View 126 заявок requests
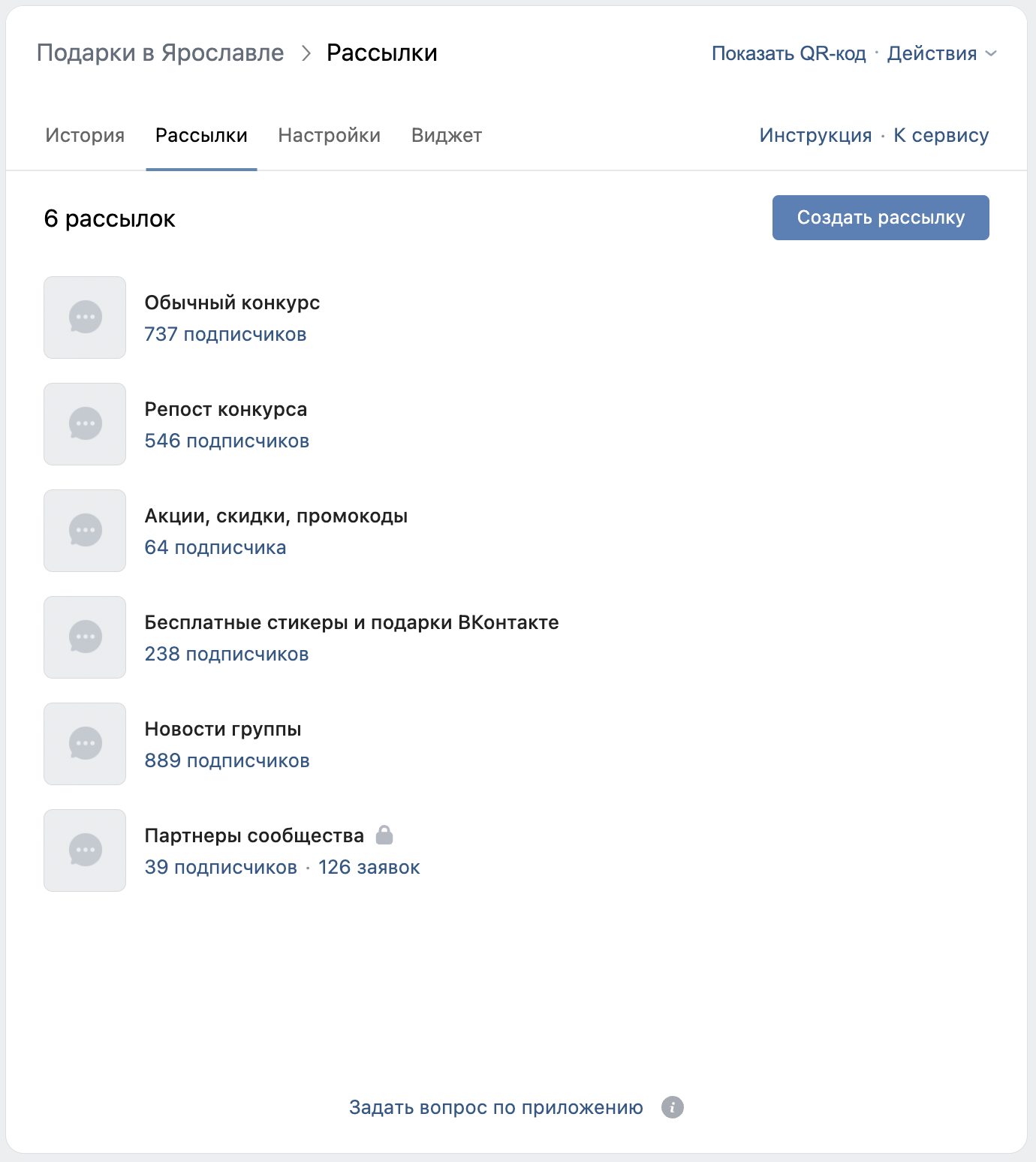 [369, 867]
